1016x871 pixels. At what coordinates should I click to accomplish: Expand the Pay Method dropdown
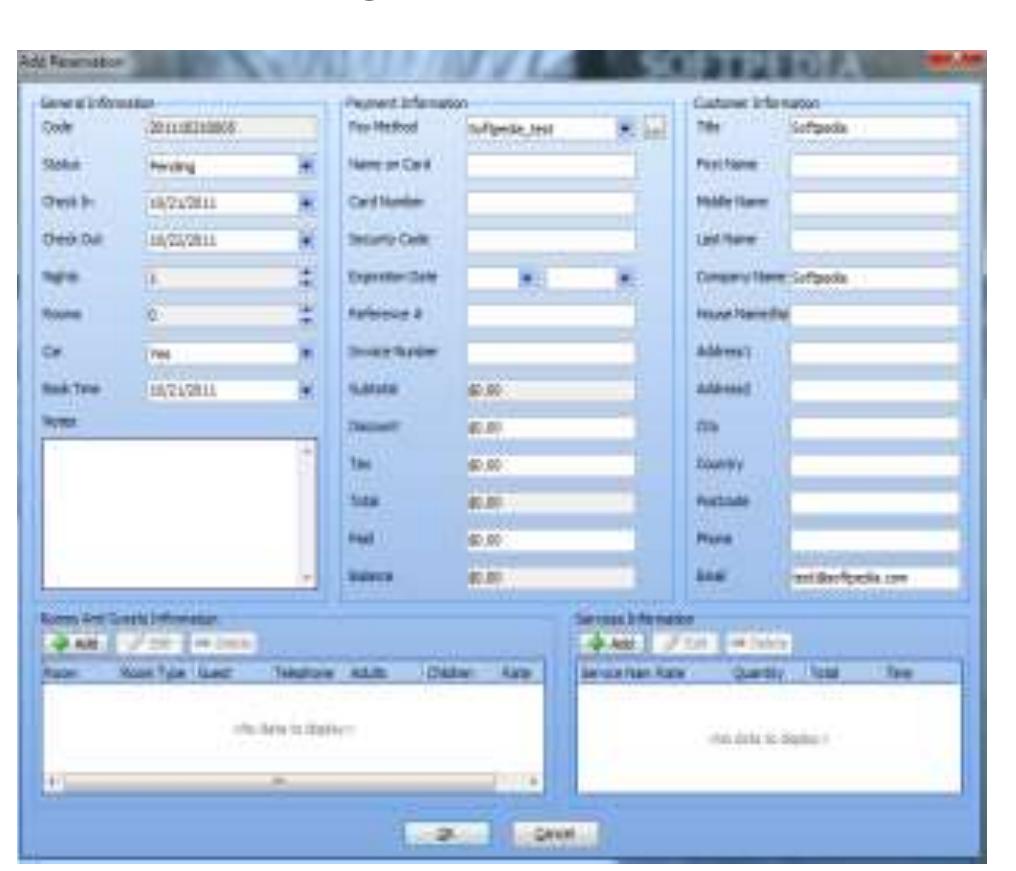pyautogui.click(x=625, y=128)
